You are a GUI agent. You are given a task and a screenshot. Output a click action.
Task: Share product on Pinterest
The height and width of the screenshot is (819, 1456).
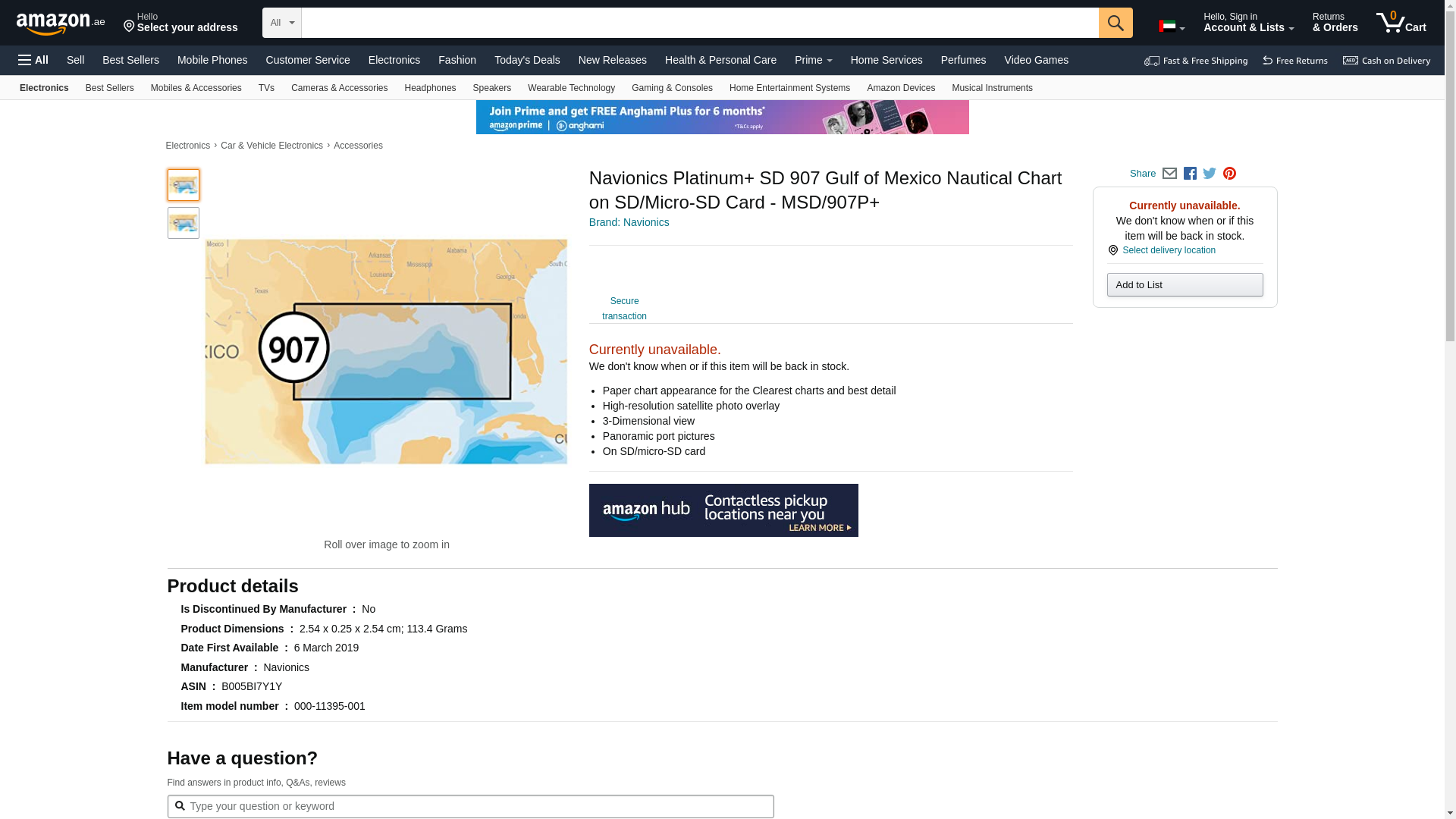pos(1229,174)
